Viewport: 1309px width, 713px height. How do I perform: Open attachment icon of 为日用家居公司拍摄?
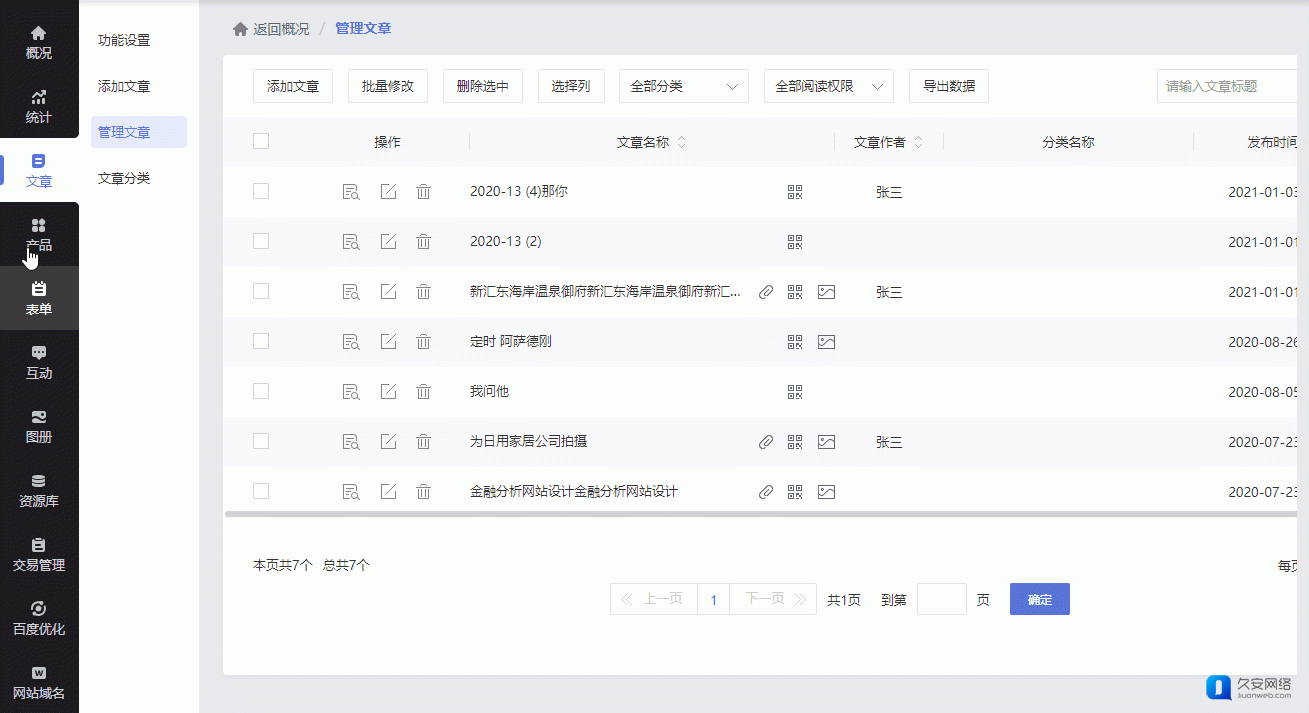(766, 442)
